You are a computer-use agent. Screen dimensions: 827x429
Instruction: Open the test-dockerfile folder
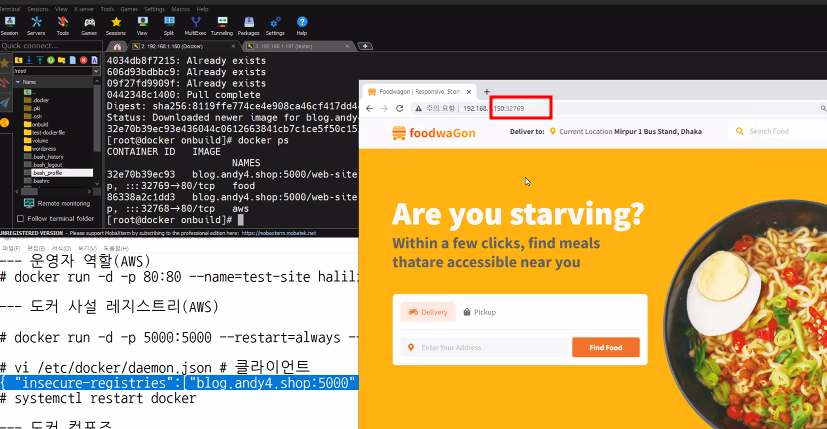(44, 132)
